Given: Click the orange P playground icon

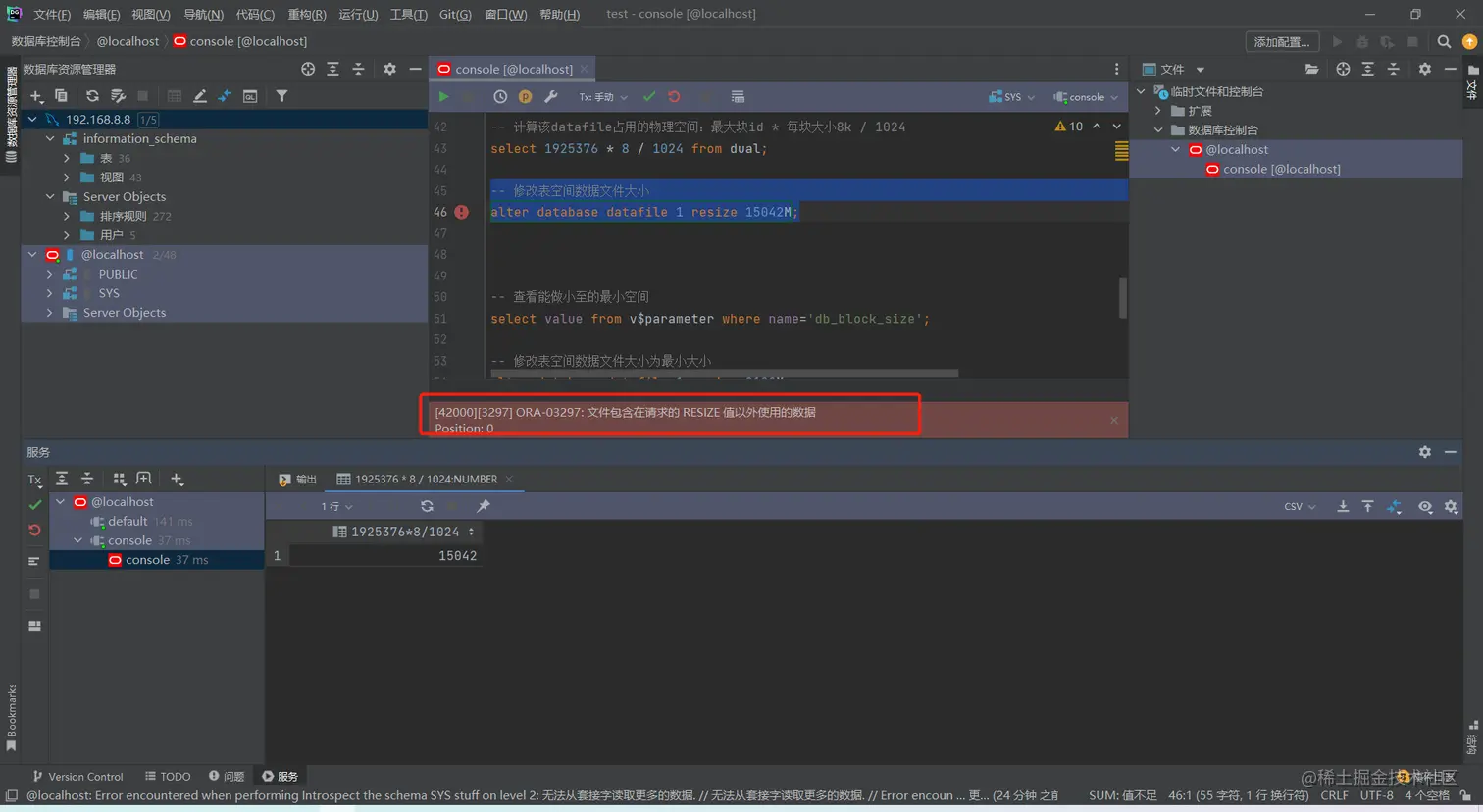Looking at the screenshot, I should point(526,97).
